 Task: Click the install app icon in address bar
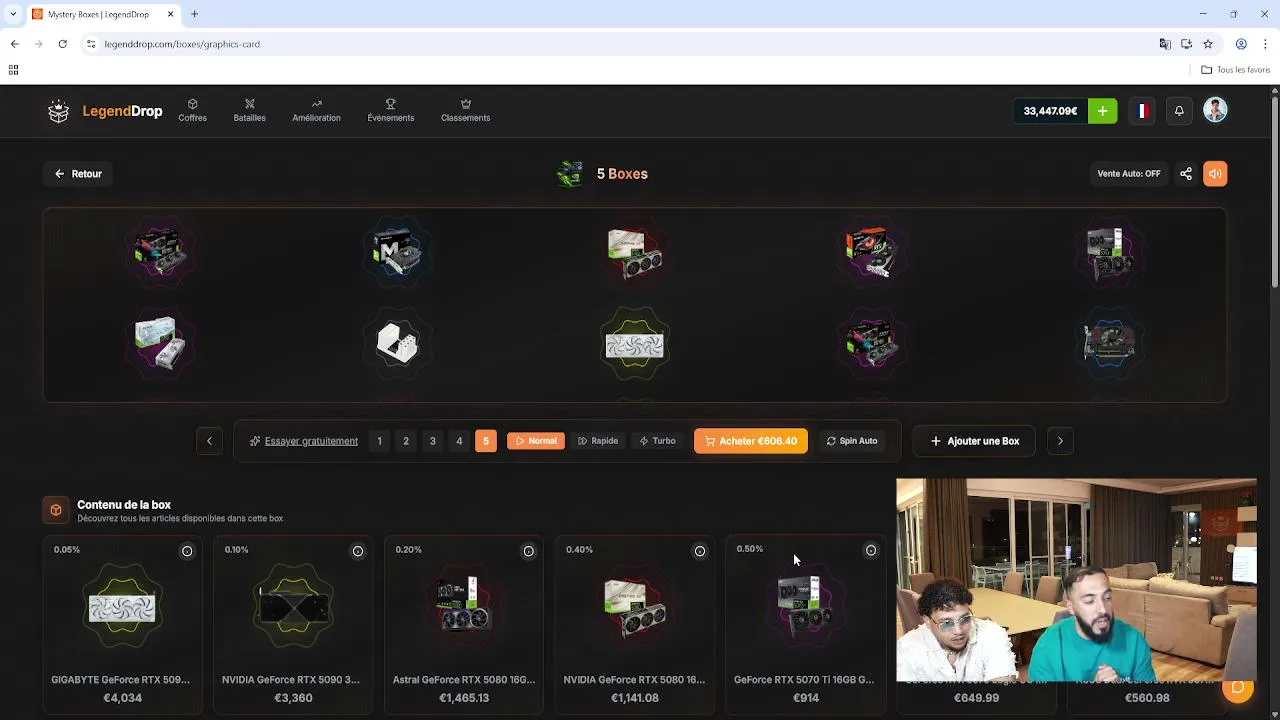[1186, 44]
